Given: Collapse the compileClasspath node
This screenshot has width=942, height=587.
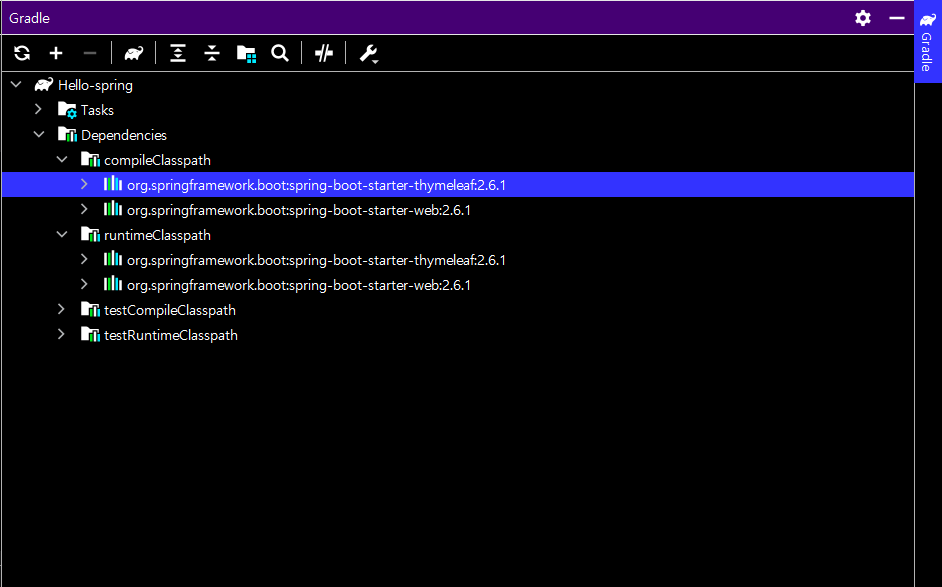Looking at the screenshot, I should [62, 160].
